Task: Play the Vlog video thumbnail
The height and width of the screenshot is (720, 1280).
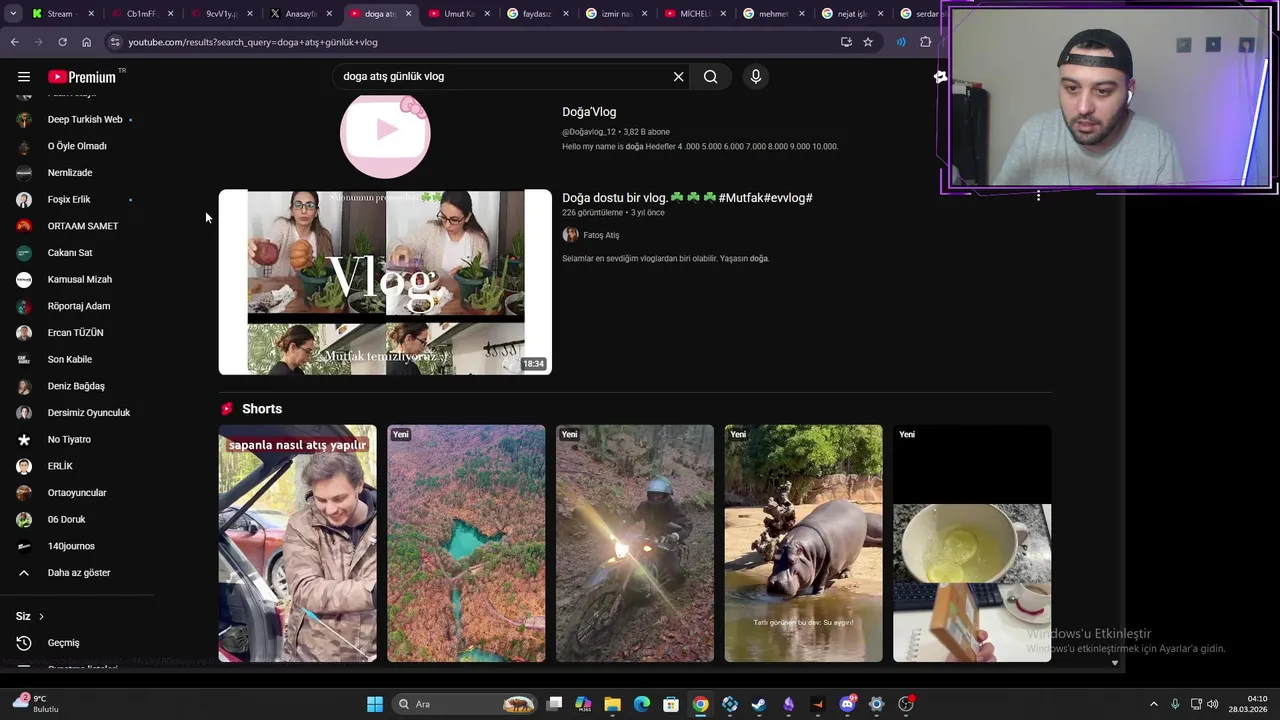Action: [x=385, y=282]
